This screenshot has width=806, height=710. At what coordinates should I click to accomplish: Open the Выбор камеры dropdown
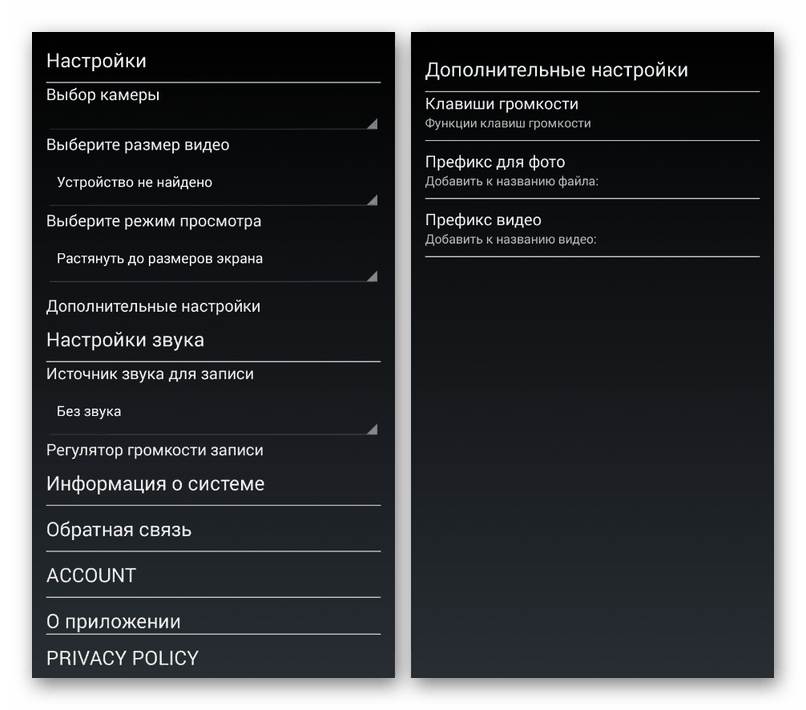(x=212, y=119)
